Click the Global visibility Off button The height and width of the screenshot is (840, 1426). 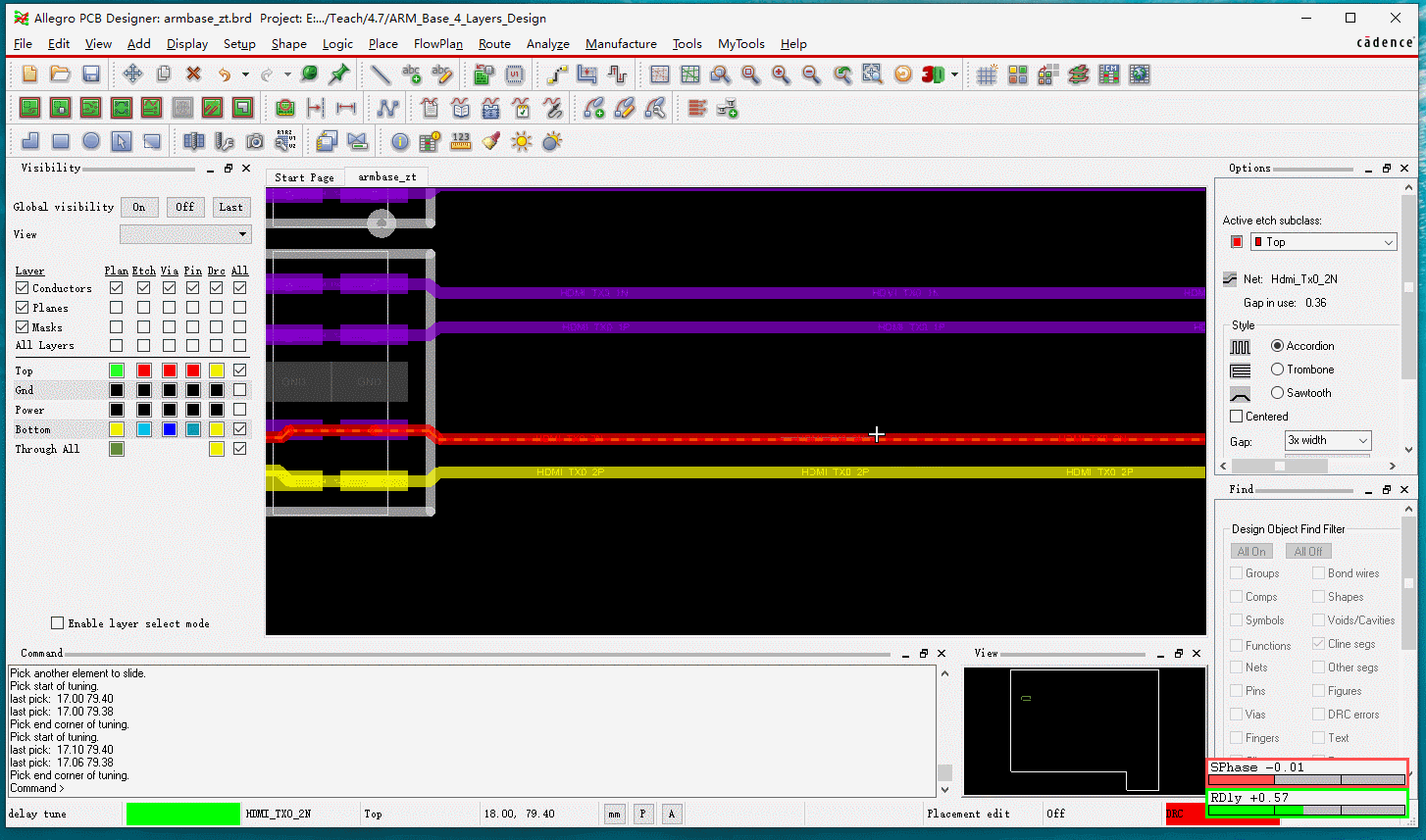(x=185, y=207)
